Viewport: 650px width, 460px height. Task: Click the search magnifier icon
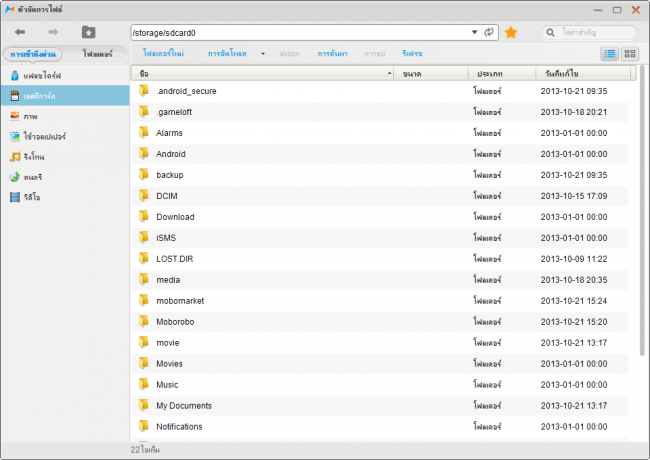[551, 32]
